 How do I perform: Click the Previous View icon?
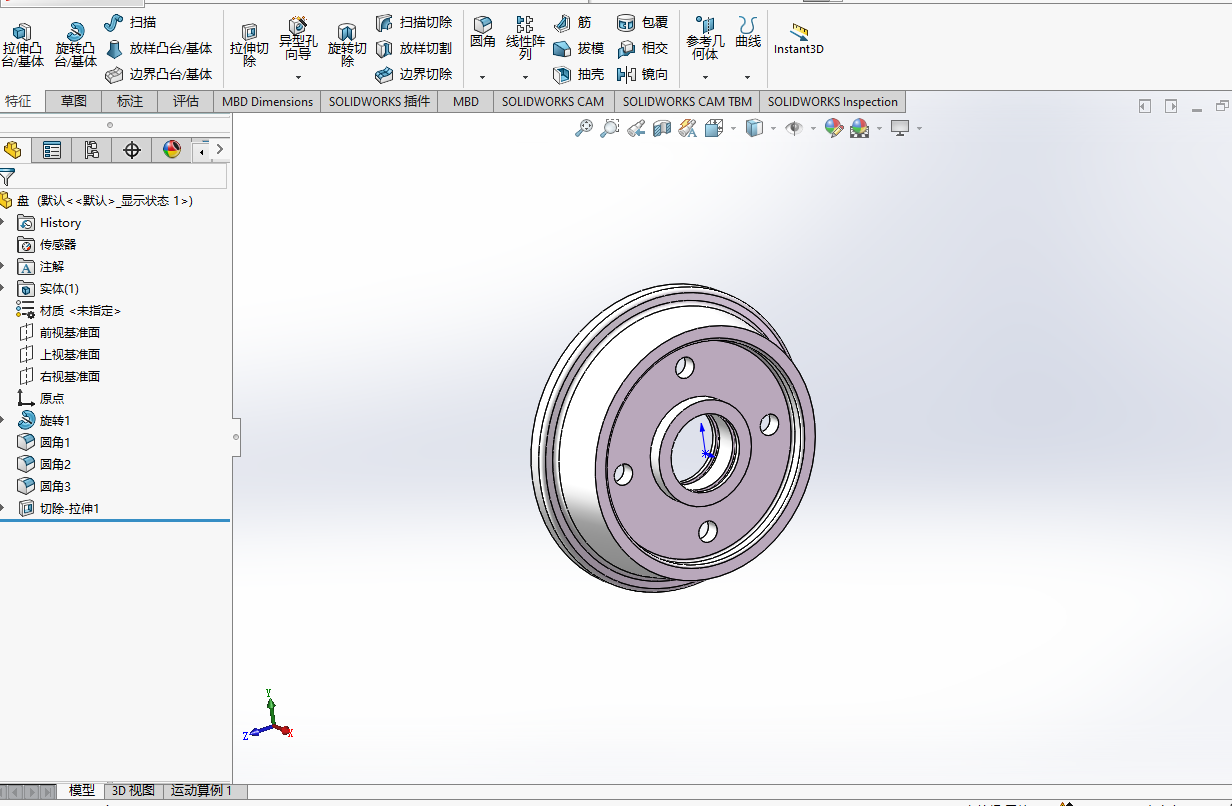click(x=636, y=128)
